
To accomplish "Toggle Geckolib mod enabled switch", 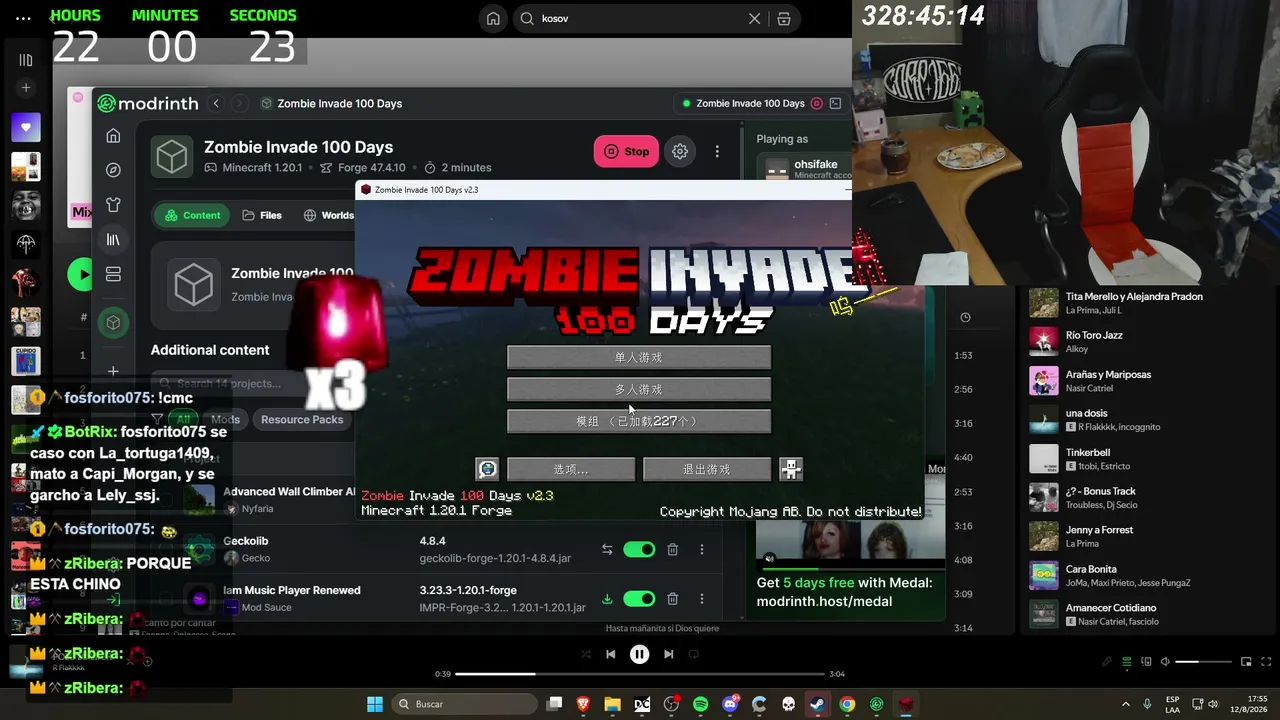I will (x=639, y=549).
